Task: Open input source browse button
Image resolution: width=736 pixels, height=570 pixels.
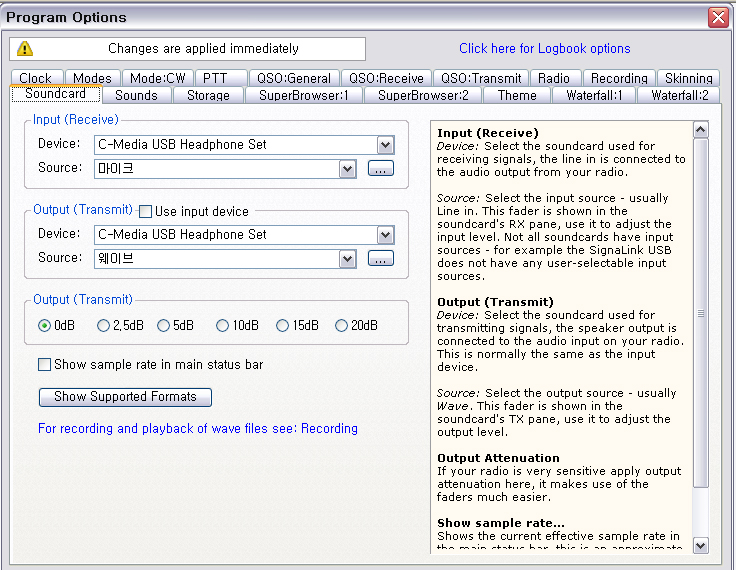Action: click(x=380, y=170)
